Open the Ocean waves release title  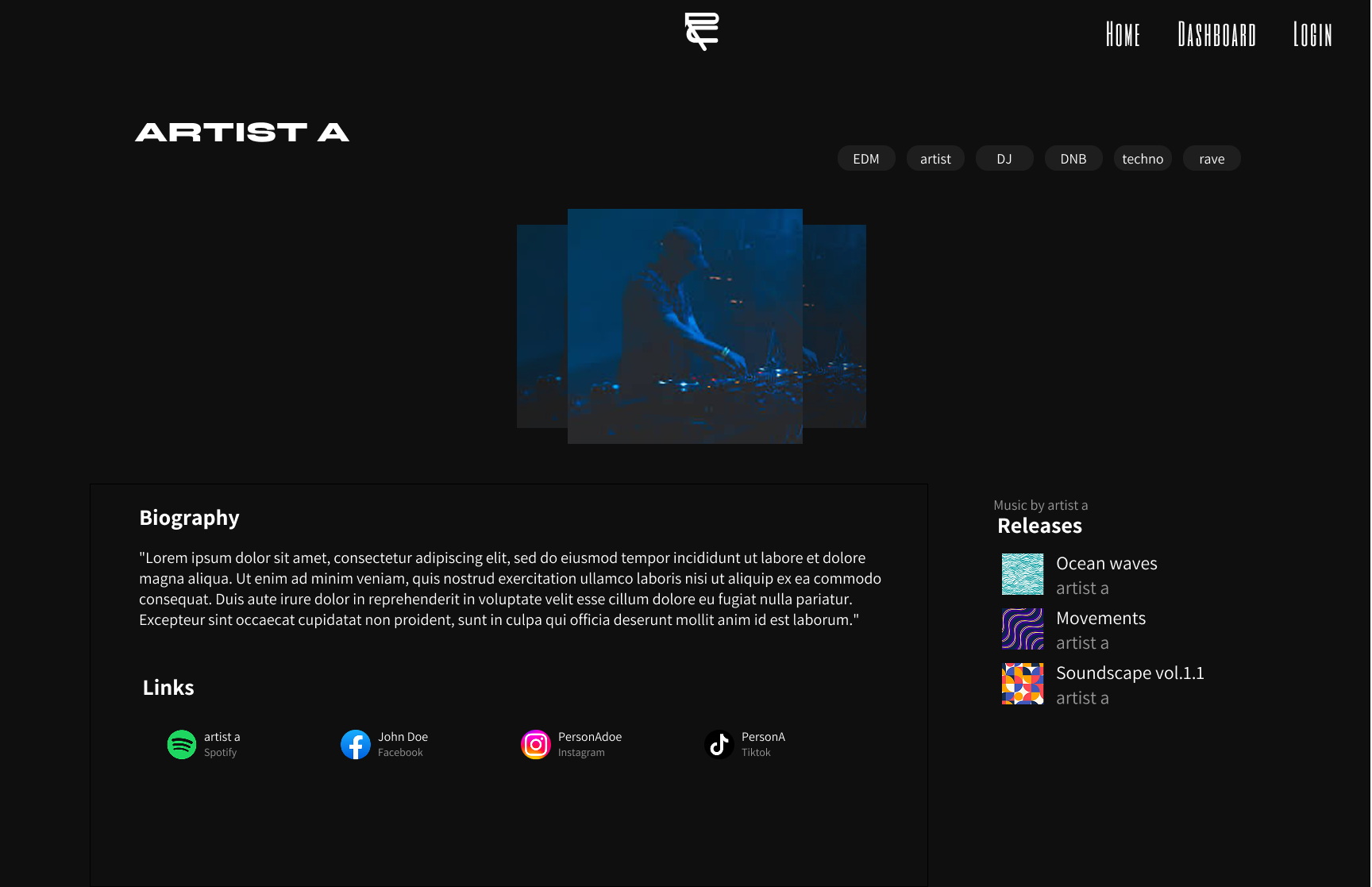(1106, 563)
